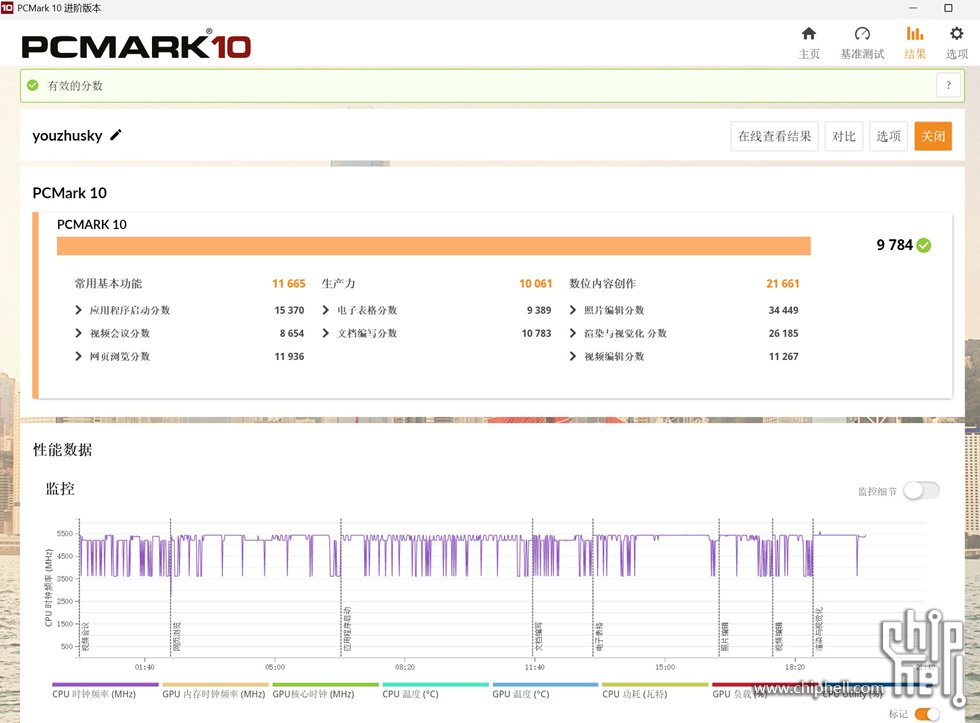Click the orange PCMARK 10 score bar
The height and width of the screenshot is (723, 980).
[x=434, y=246]
